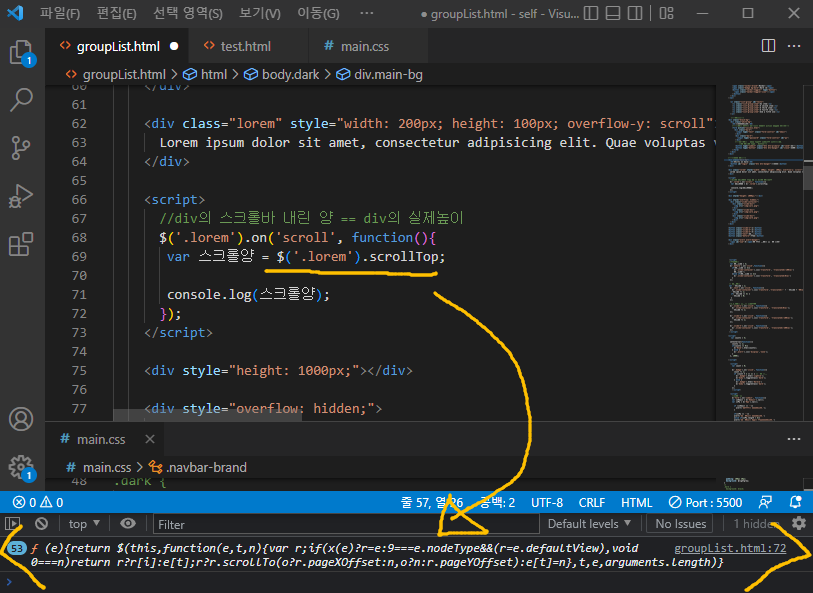Open the .navbar-brand breadcrumb segment
The image size is (813, 593).
point(198,467)
